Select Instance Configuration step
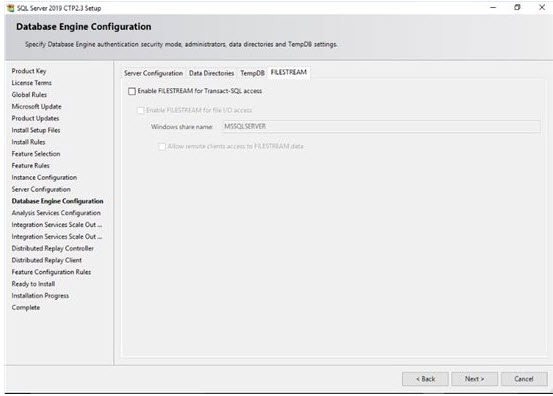This screenshot has height=396, width=553. point(44,177)
